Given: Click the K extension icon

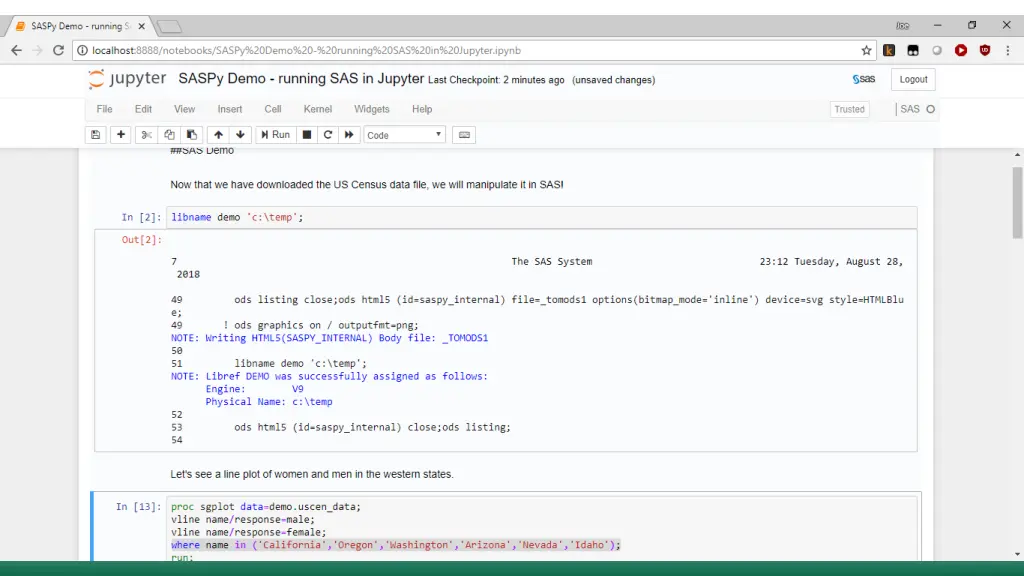Looking at the screenshot, I should tap(889, 50).
